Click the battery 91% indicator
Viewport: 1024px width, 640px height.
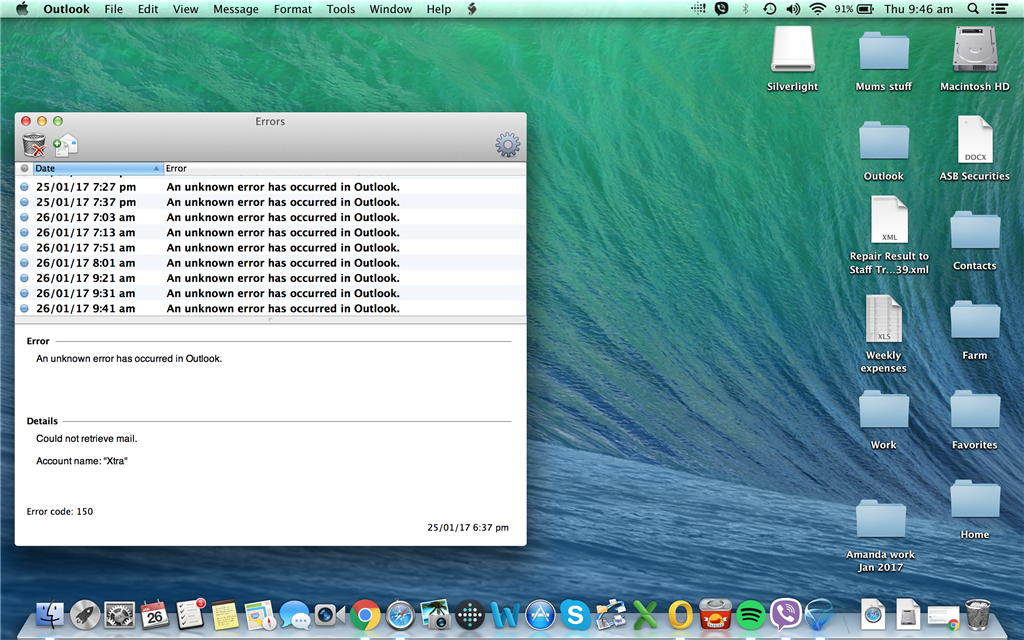(x=854, y=9)
